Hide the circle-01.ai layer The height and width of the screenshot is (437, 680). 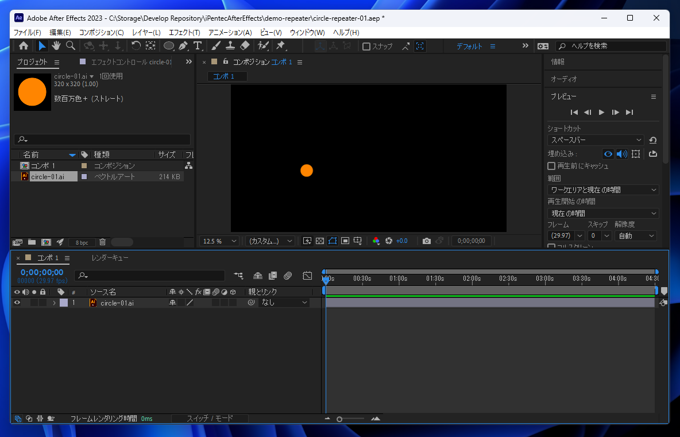click(17, 303)
